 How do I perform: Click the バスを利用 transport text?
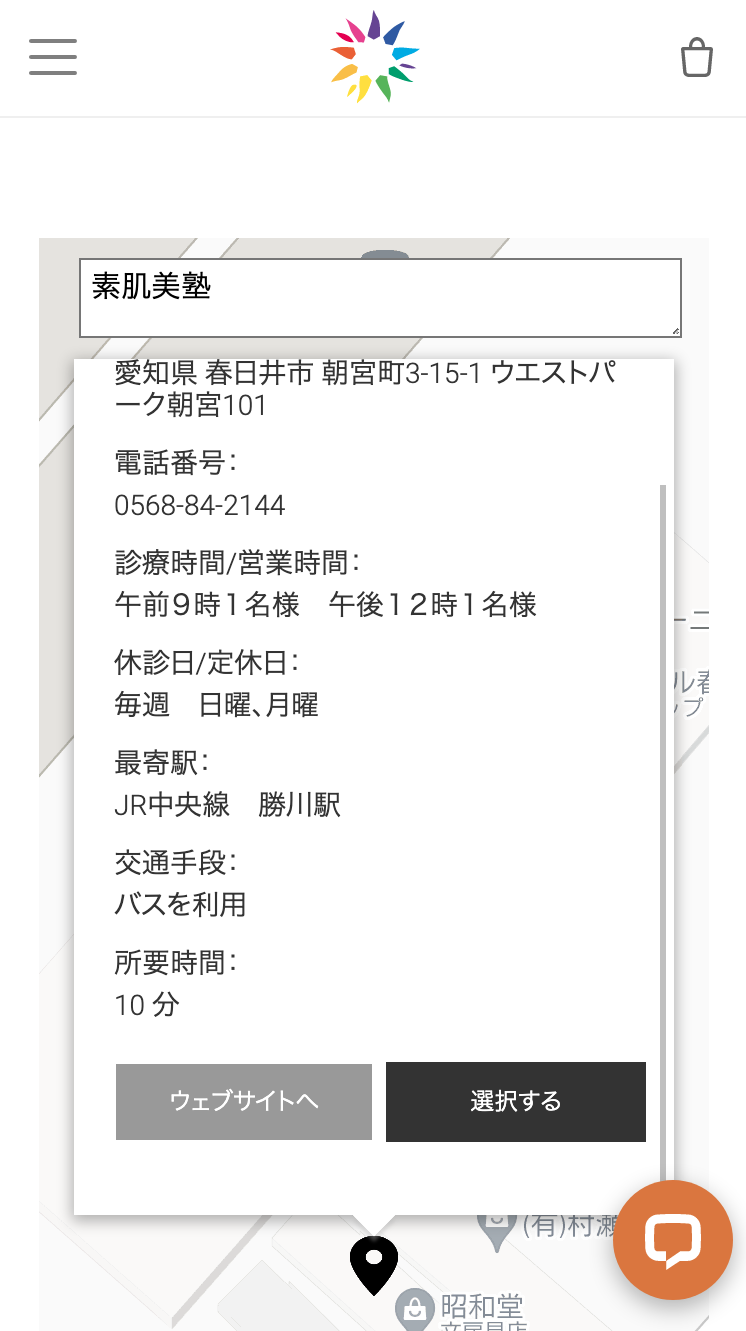pos(181,905)
